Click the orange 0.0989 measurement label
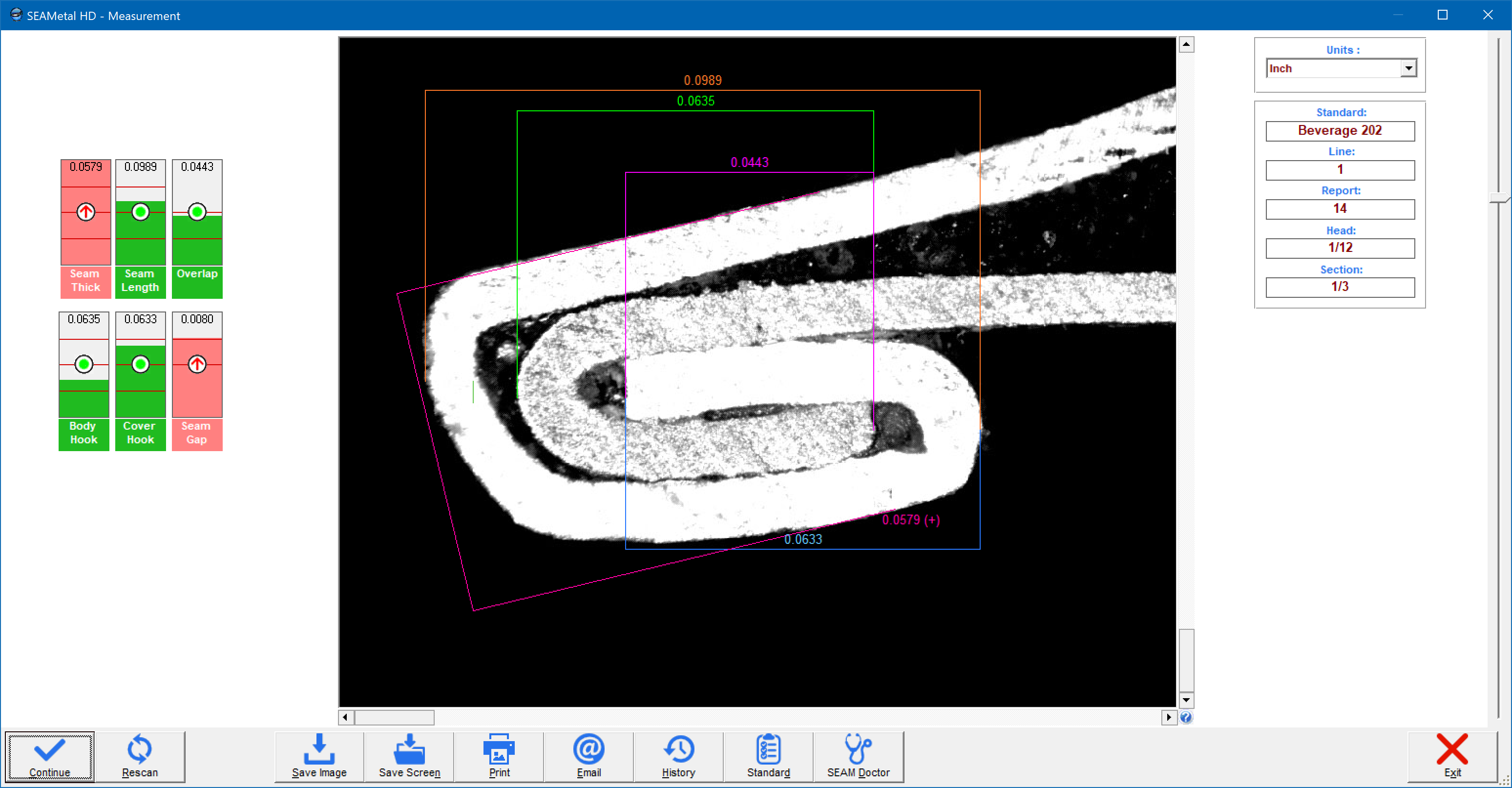1512x788 pixels. tap(703, 81)
